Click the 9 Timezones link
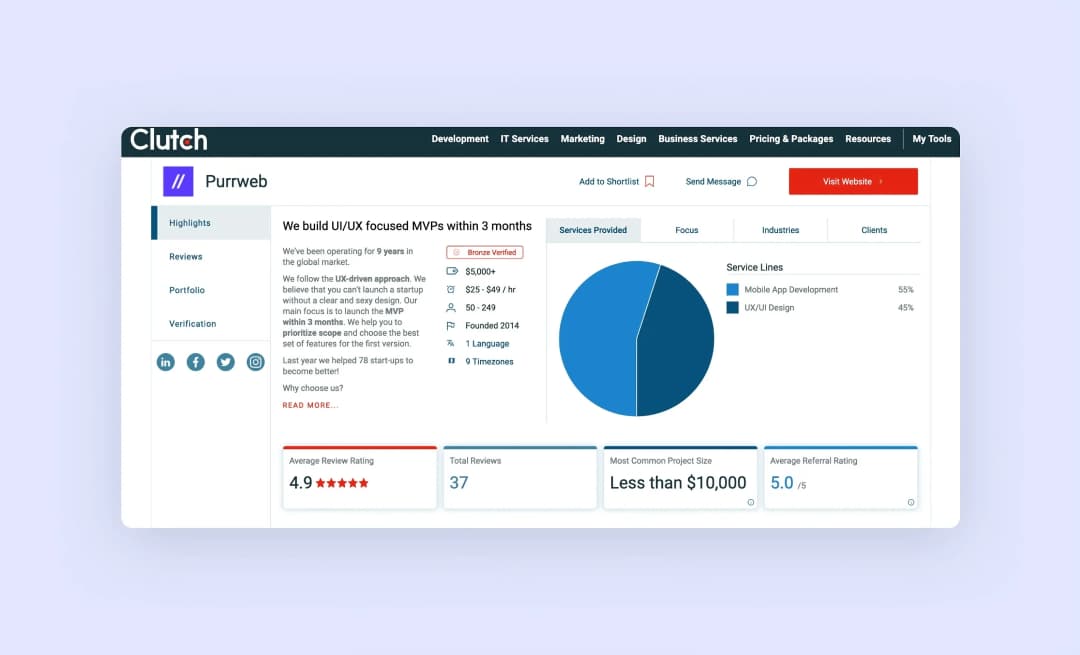Image resolution: width=1080 pixels, height=655 pixels. point(489,361)
